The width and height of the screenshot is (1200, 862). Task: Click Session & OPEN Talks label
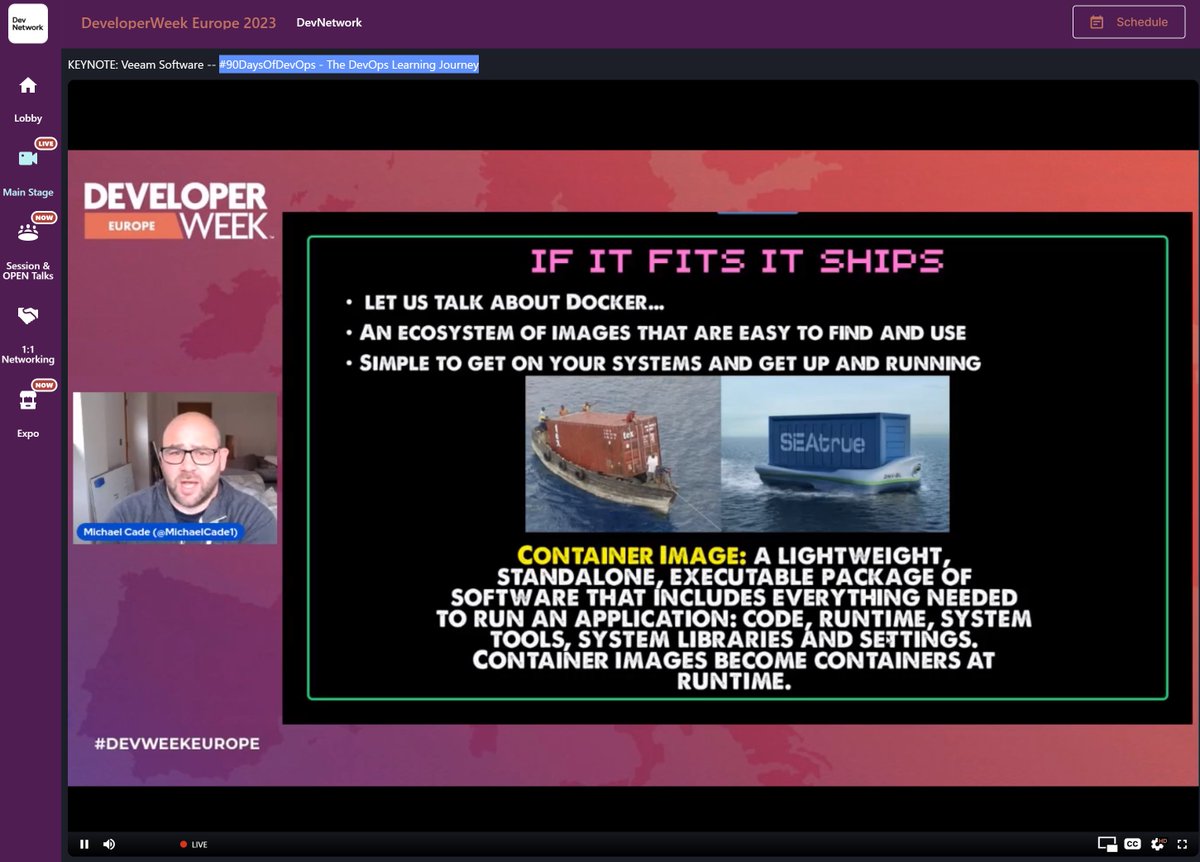[x=28, y=270]
